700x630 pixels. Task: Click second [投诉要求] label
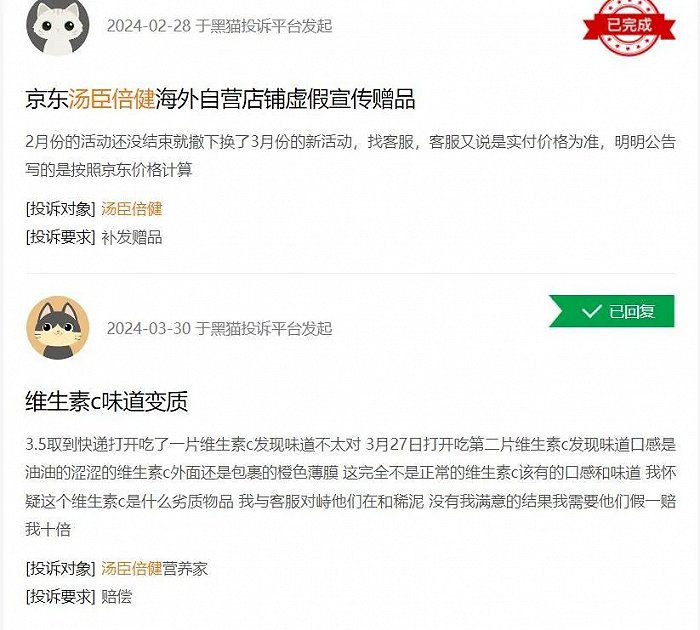(61, 597)
